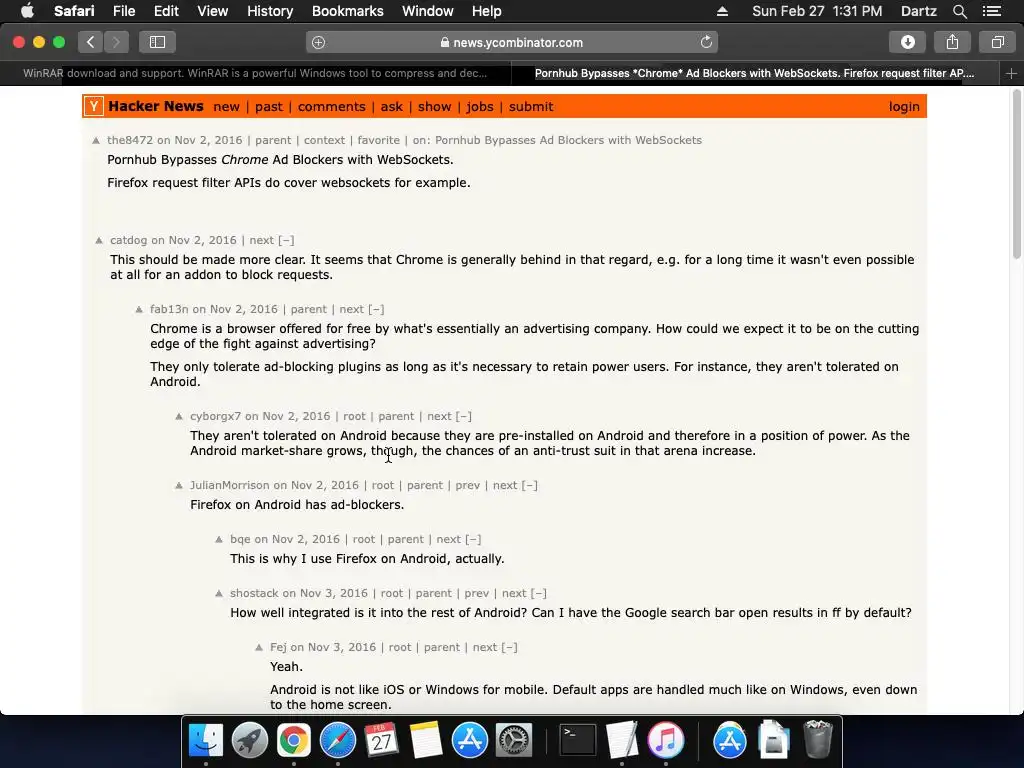Launch Terminal from the Dock
1024x768 pixels.
click(x=578, y=741)
